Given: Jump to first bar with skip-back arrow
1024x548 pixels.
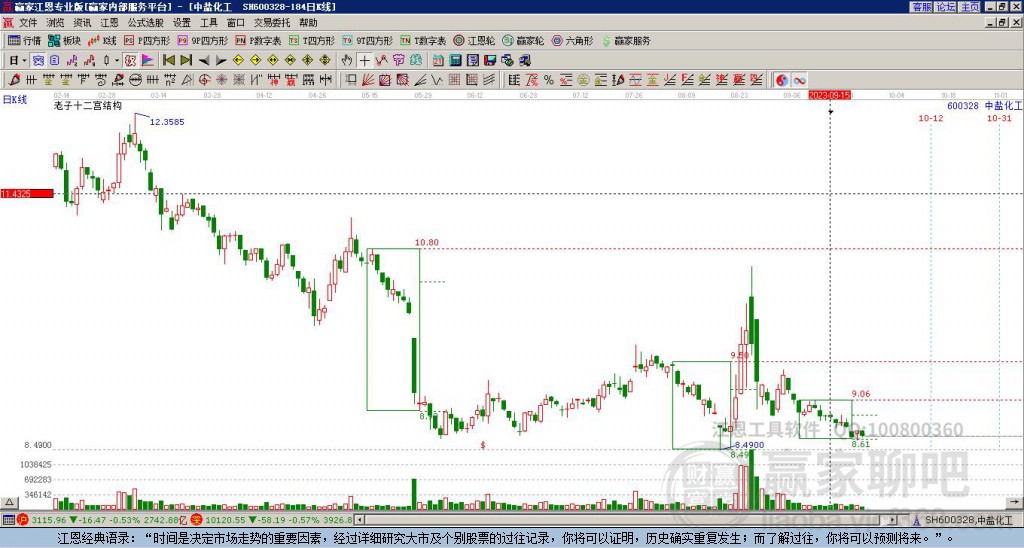Looking at the screenshot, I should 169,60.
